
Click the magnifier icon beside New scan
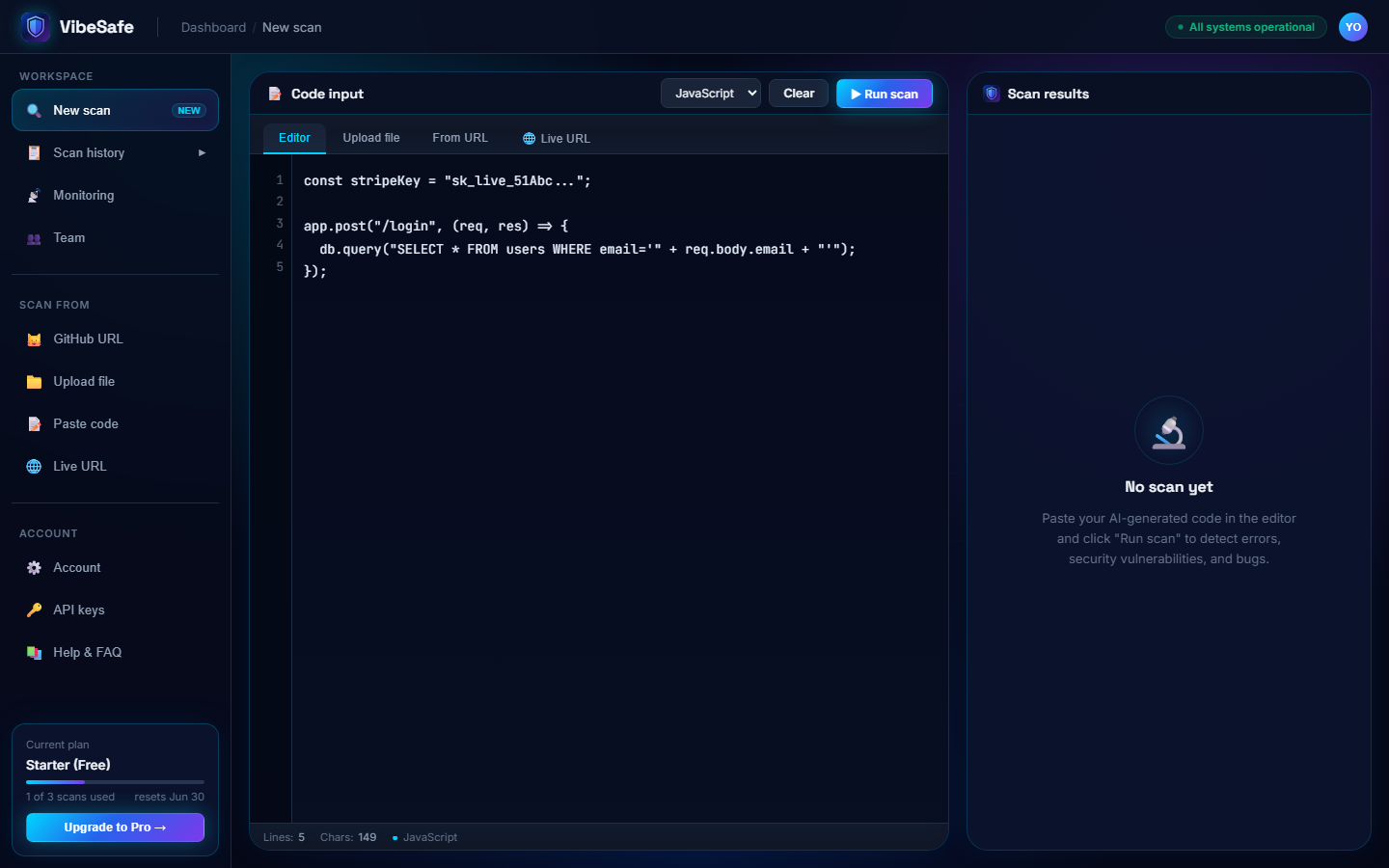34,111
